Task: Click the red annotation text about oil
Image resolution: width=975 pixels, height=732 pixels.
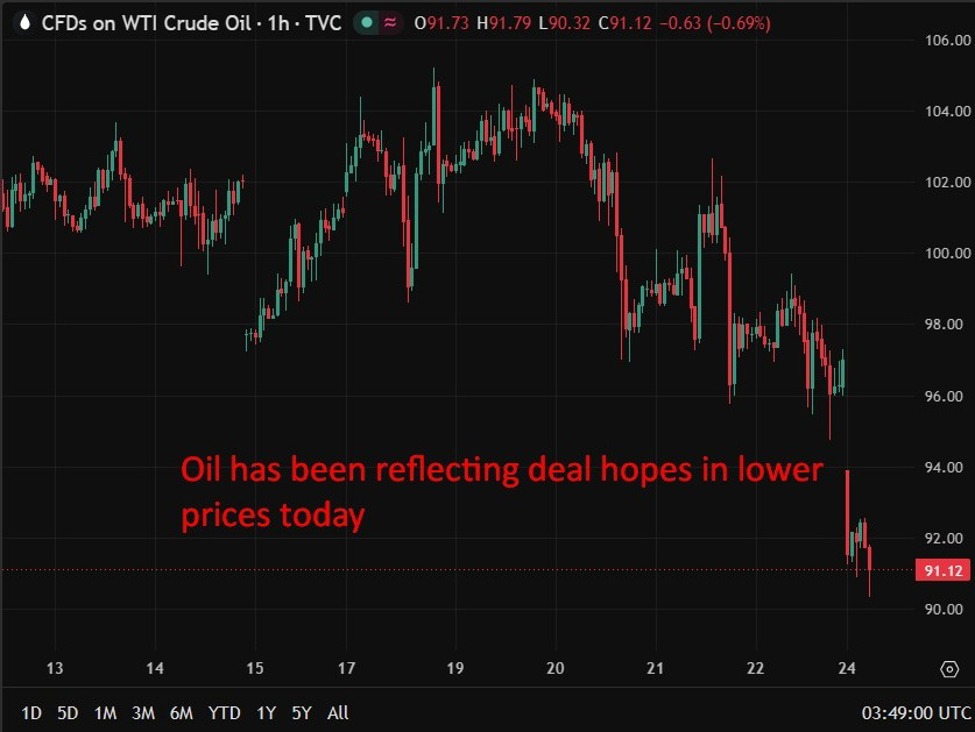Action: (x=502, y=492)
